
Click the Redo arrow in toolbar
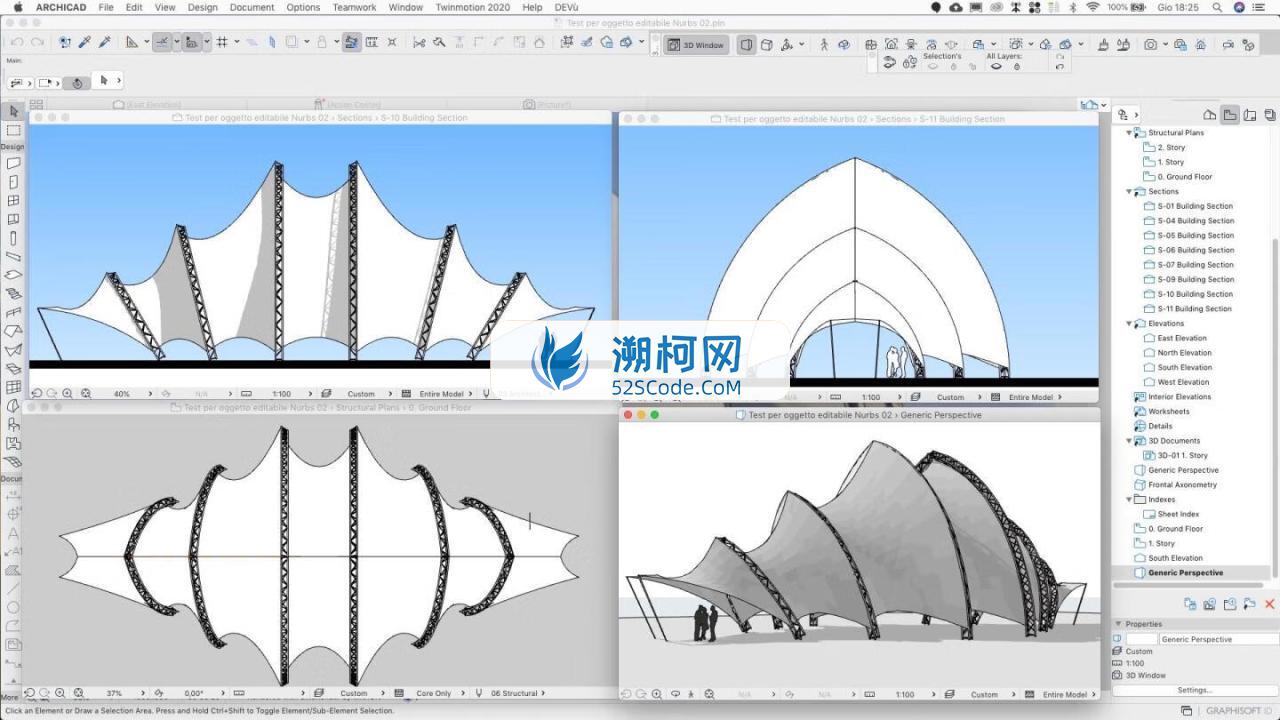(x=38, y=43)
